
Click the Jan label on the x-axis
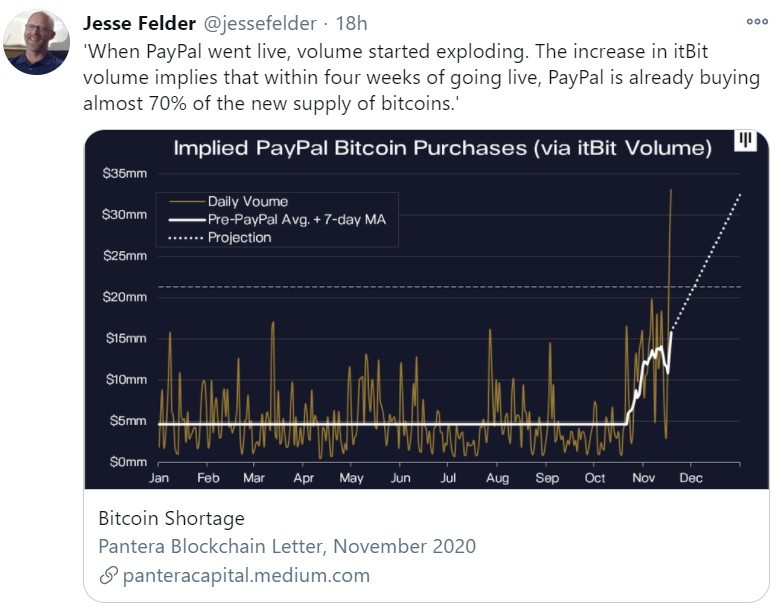click(159, 478)
